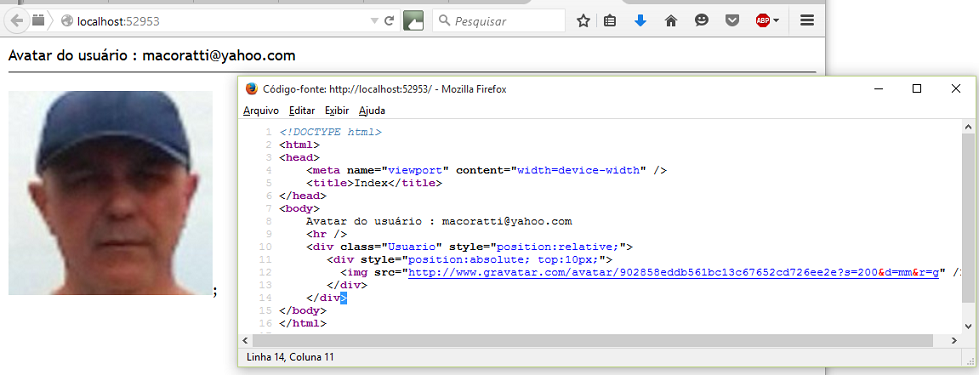Open the Exibir menu in source window
Image resolution: width=979 pixels, height=375 pixels.
tap(337, 111)
